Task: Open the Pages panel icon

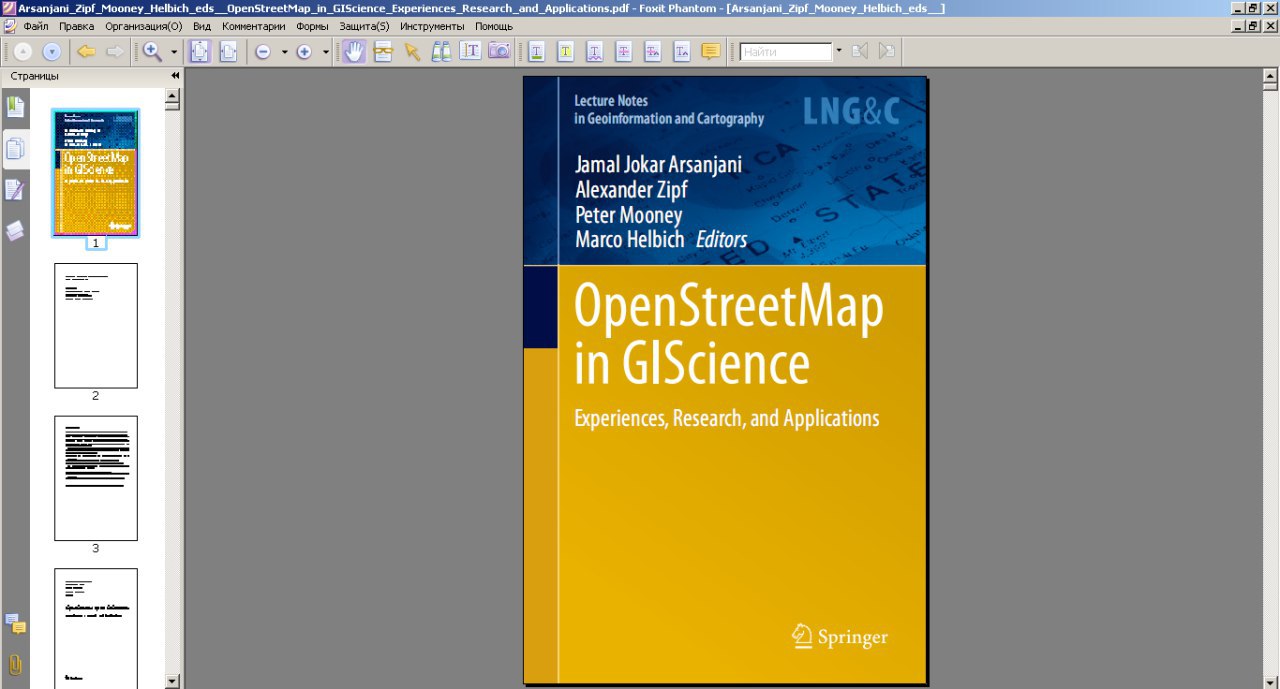Action: pos(15,149)
